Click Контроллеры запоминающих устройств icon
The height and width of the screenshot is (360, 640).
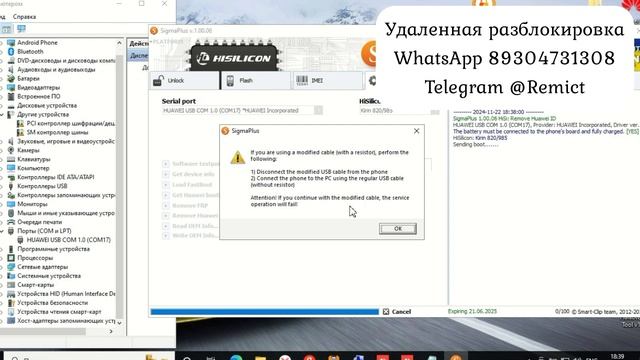[11, 195]
